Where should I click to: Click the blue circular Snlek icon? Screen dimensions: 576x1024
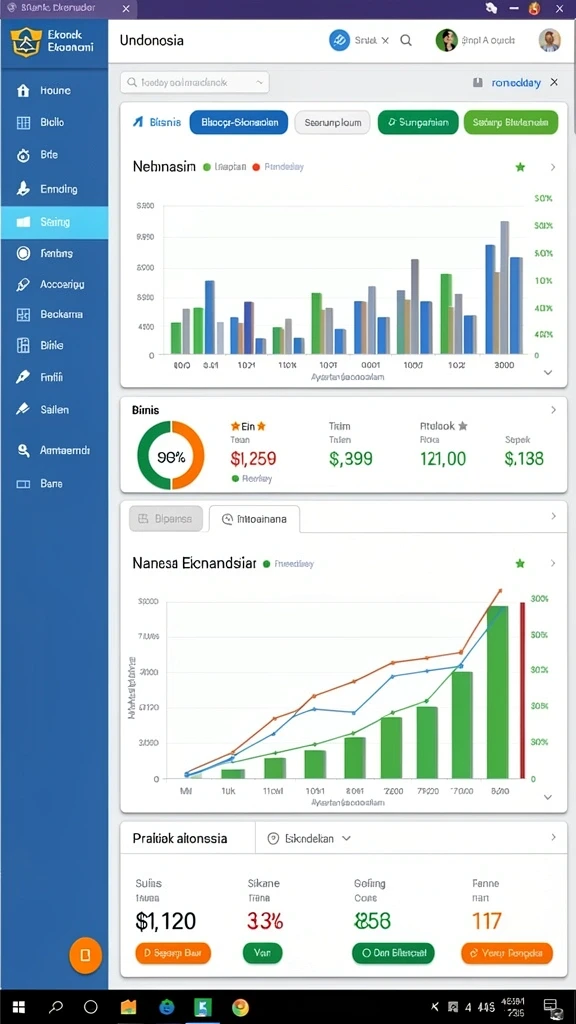[340, 40]
